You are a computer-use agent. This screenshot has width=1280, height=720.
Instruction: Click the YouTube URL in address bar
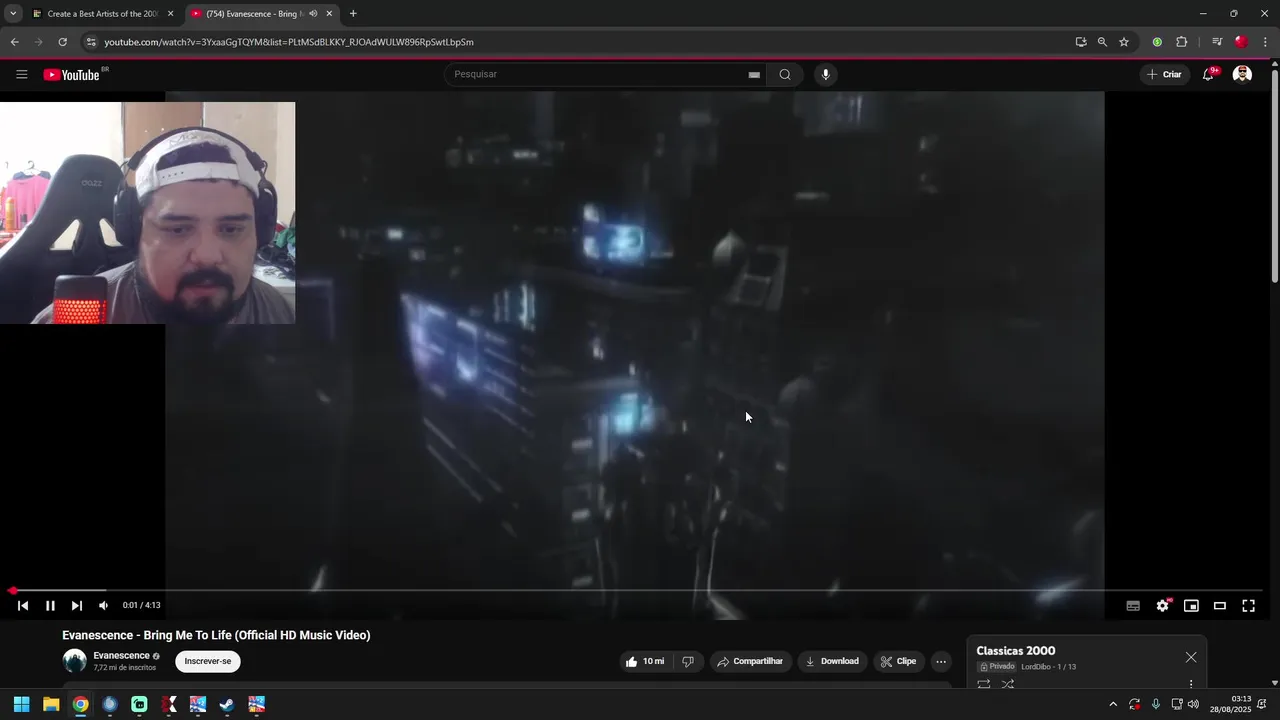coord(289,42)
